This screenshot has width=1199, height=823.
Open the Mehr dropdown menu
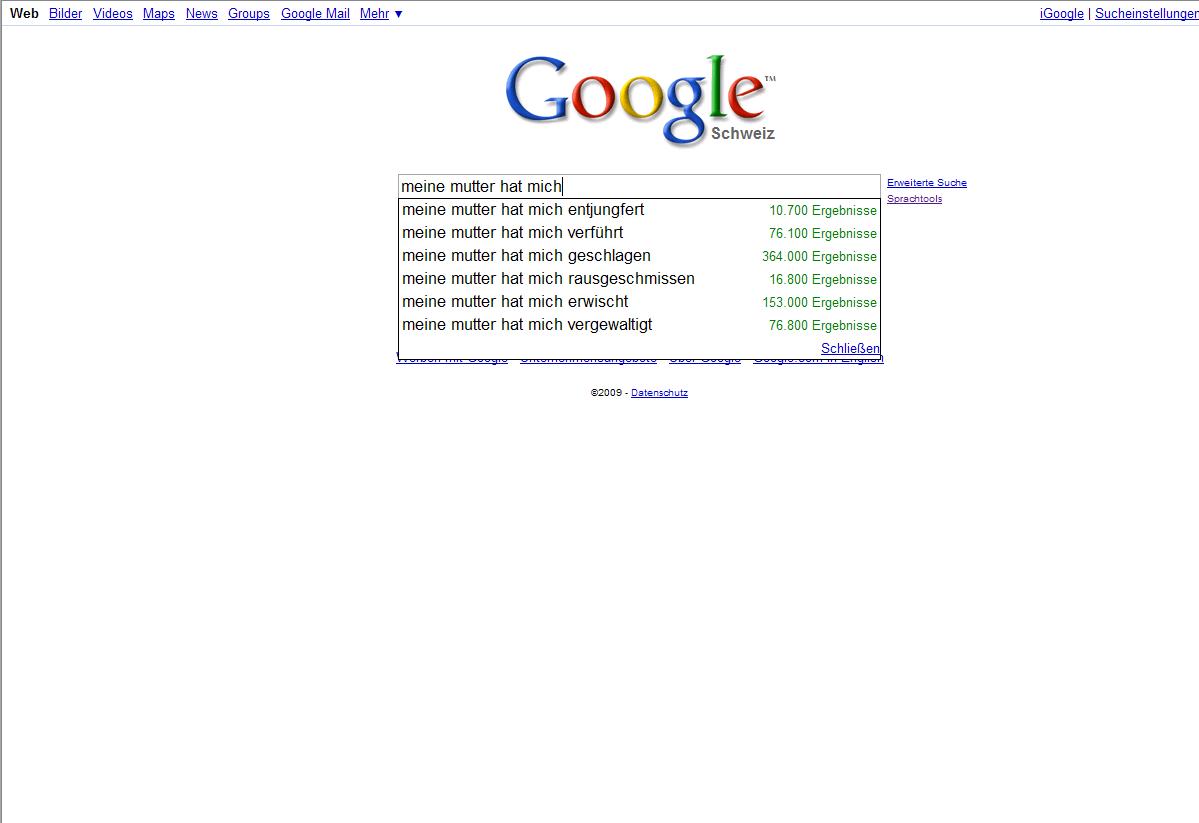coord(381,14)
